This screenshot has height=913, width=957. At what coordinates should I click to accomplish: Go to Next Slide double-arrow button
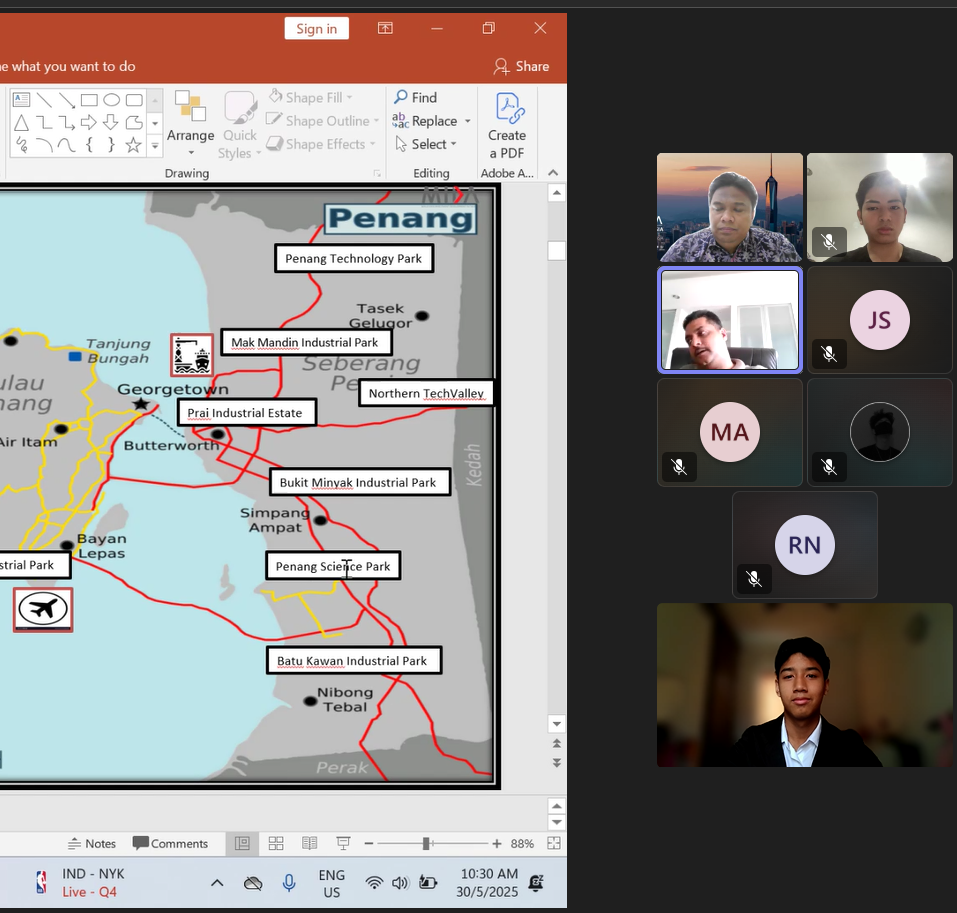[557, 763]
